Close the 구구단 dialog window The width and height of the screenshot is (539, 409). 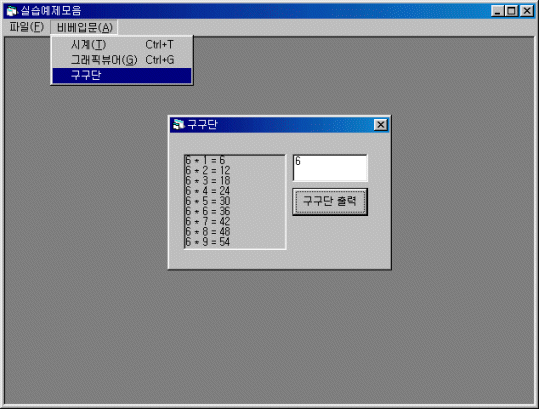coord(381,124)
